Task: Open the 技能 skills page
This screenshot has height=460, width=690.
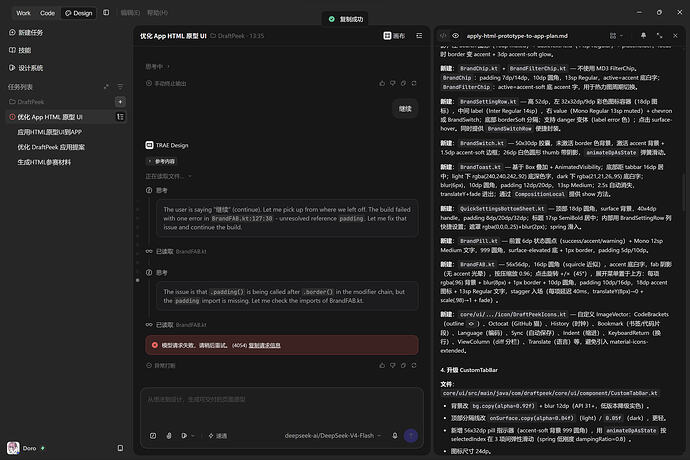Action: point(20,50)
